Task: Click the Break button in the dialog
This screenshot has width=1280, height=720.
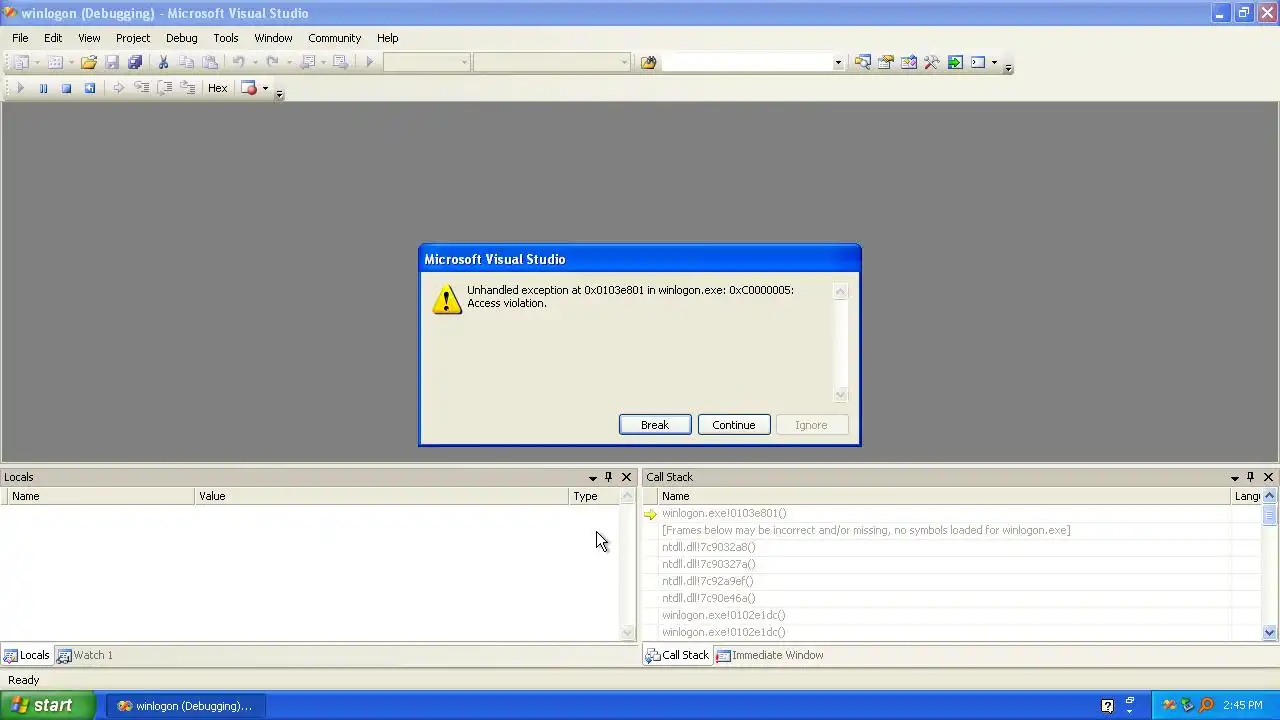Action: point(655,425)
